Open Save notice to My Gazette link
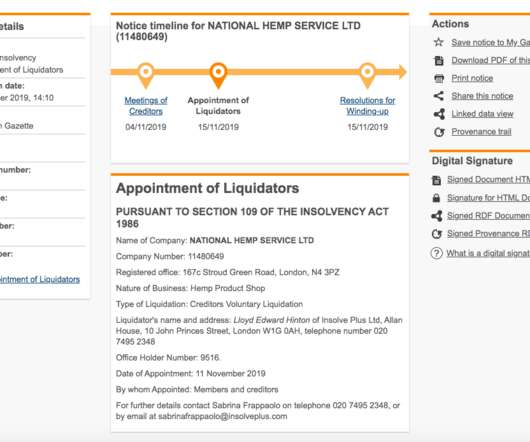 [x=491, y=43]
